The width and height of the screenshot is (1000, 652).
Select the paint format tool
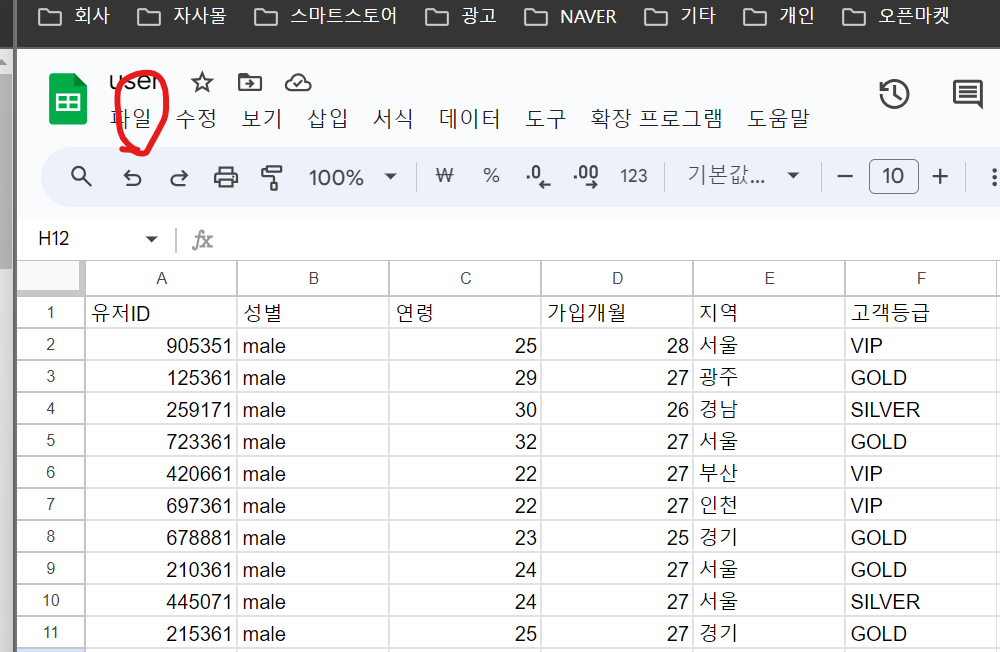pos(272,177)
